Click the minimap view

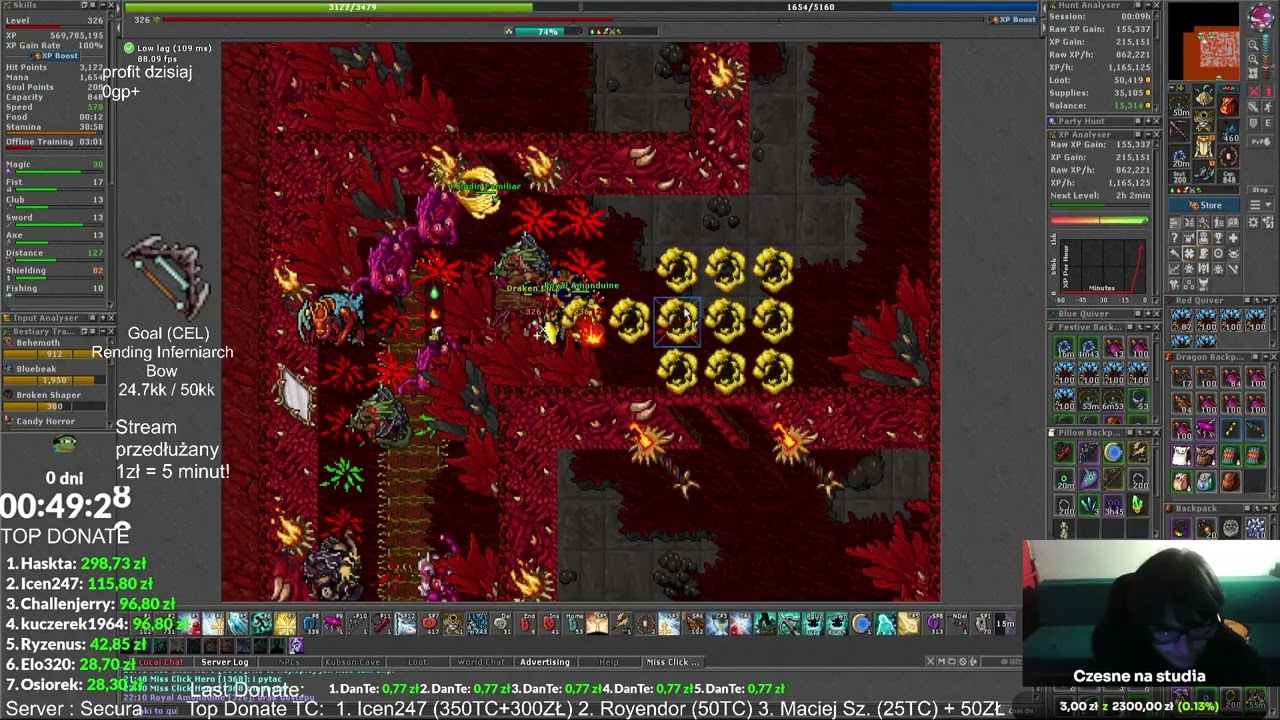[x=1204, y=42]
